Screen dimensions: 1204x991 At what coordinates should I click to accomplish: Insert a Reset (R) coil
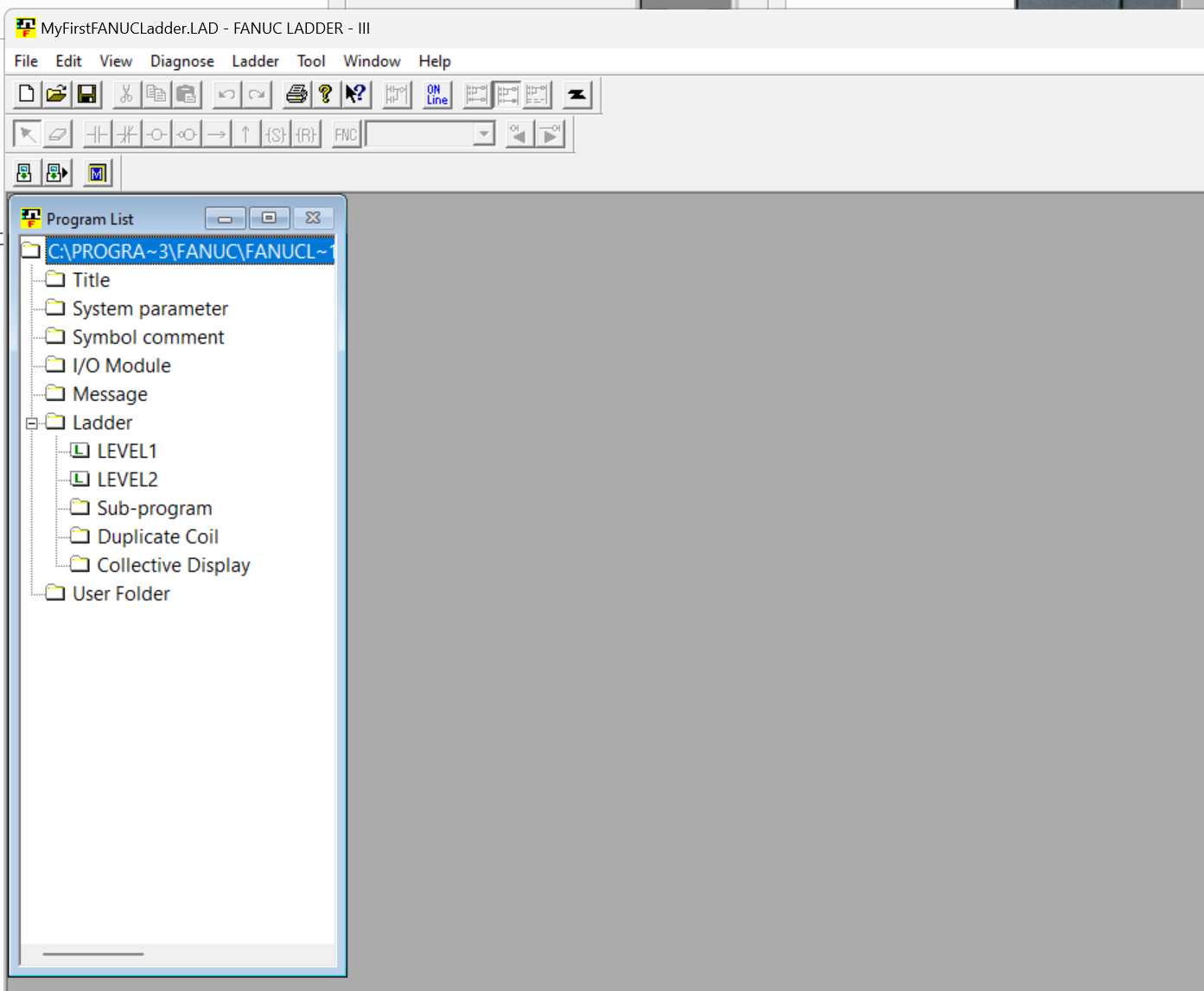click(306, 134)
